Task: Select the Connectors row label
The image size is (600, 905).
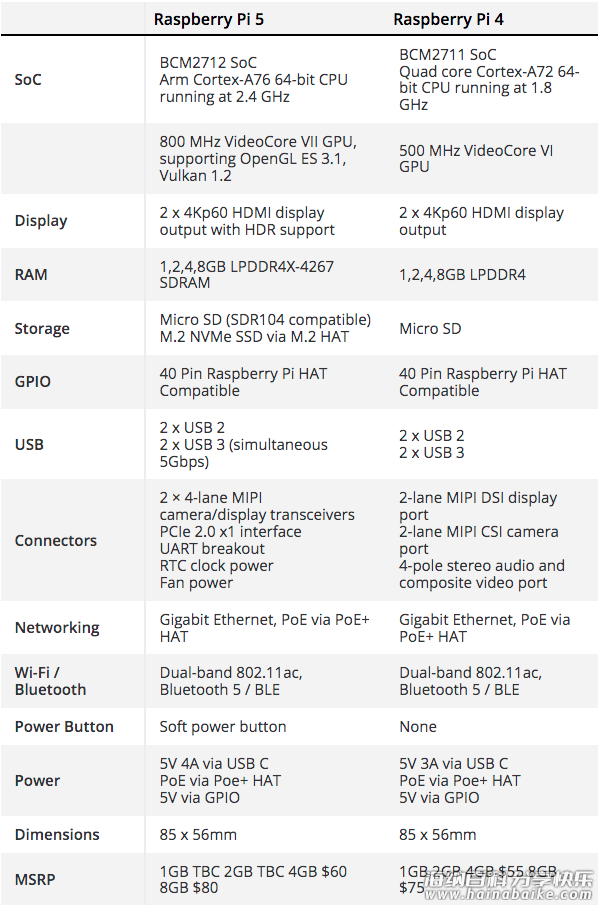Action: (x=56, y=540)
